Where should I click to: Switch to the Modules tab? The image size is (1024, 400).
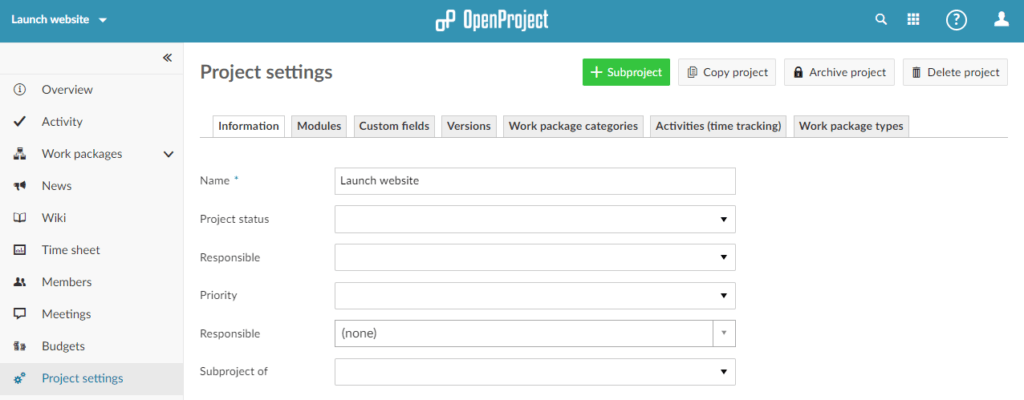[x=319, y=126]
